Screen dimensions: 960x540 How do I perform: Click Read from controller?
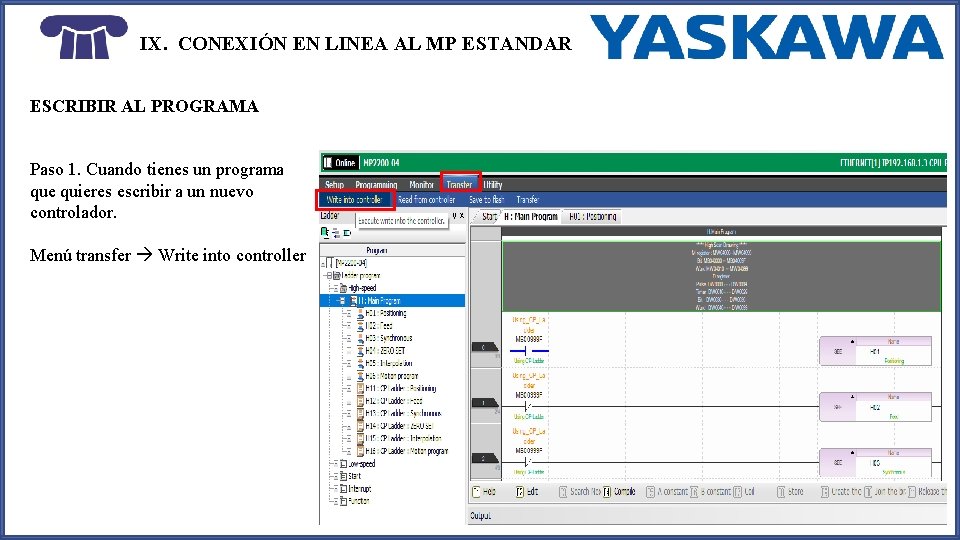(426, 200)
